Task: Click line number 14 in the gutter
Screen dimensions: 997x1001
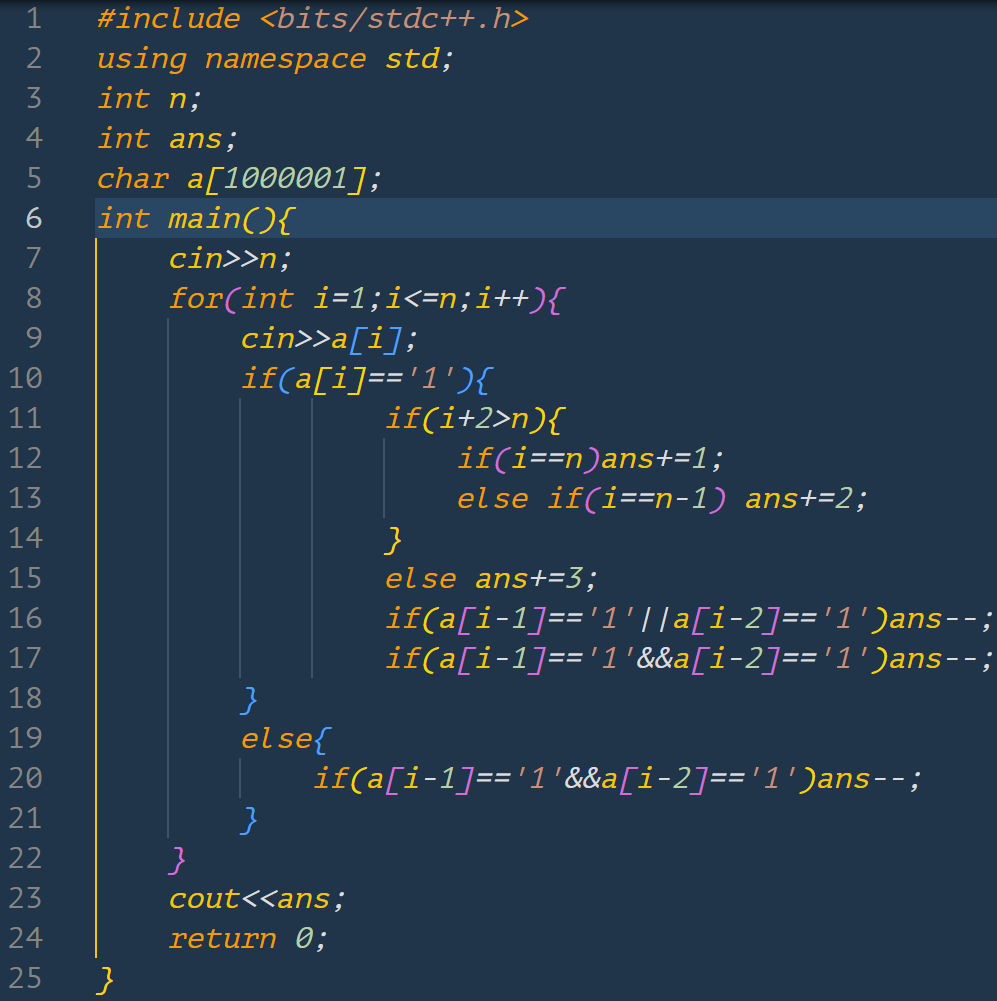Action: [x=25, y=538]
